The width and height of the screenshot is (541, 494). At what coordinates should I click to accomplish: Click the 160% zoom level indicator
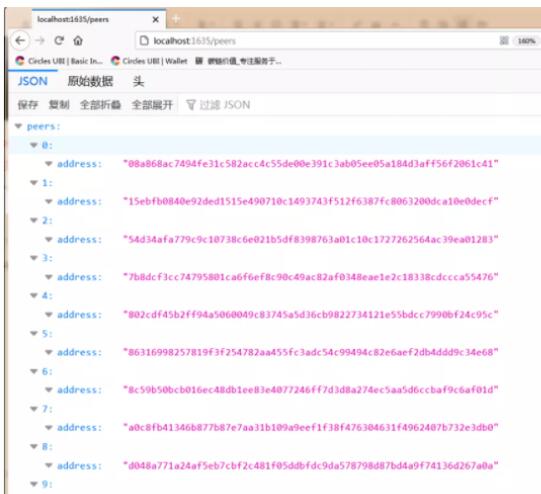526,41
